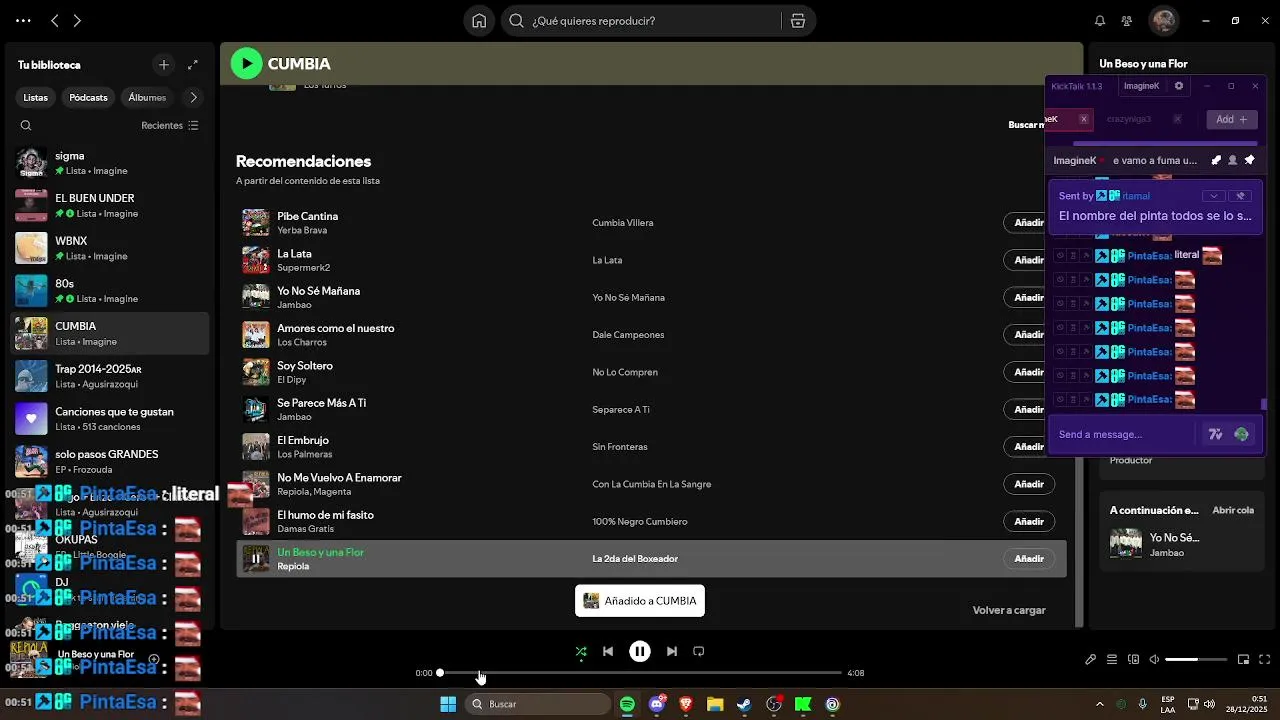This screenshot has width=1280, height=720.
Task: Show more library filters with chevron
Action: (193, 97)
